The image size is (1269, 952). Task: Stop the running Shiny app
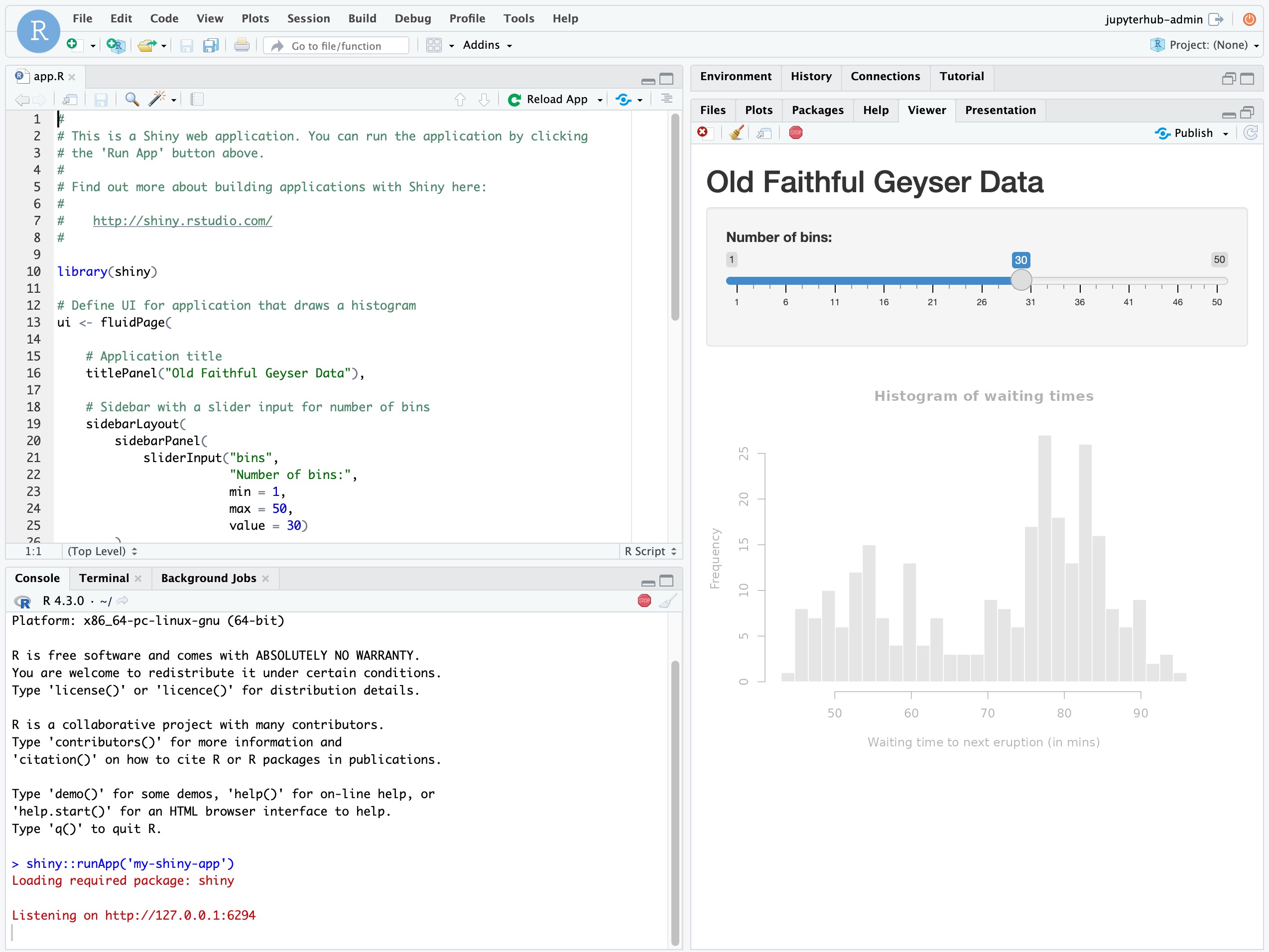[x=796, y=132]
